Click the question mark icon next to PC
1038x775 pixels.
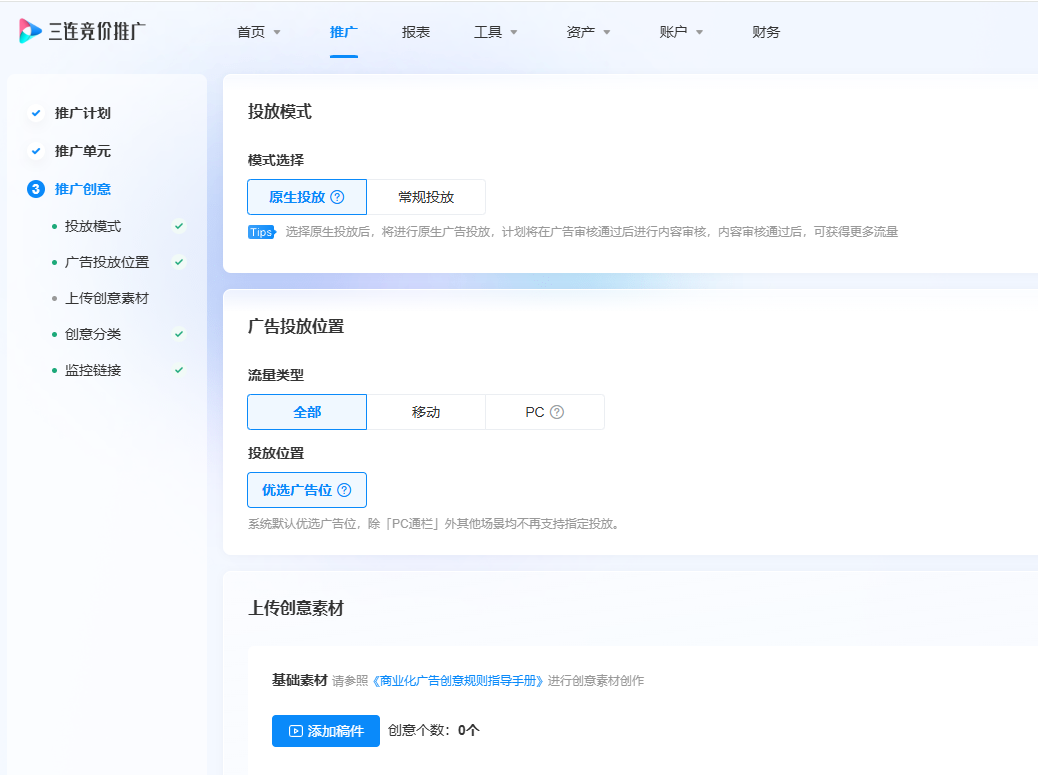pos(559,411)
